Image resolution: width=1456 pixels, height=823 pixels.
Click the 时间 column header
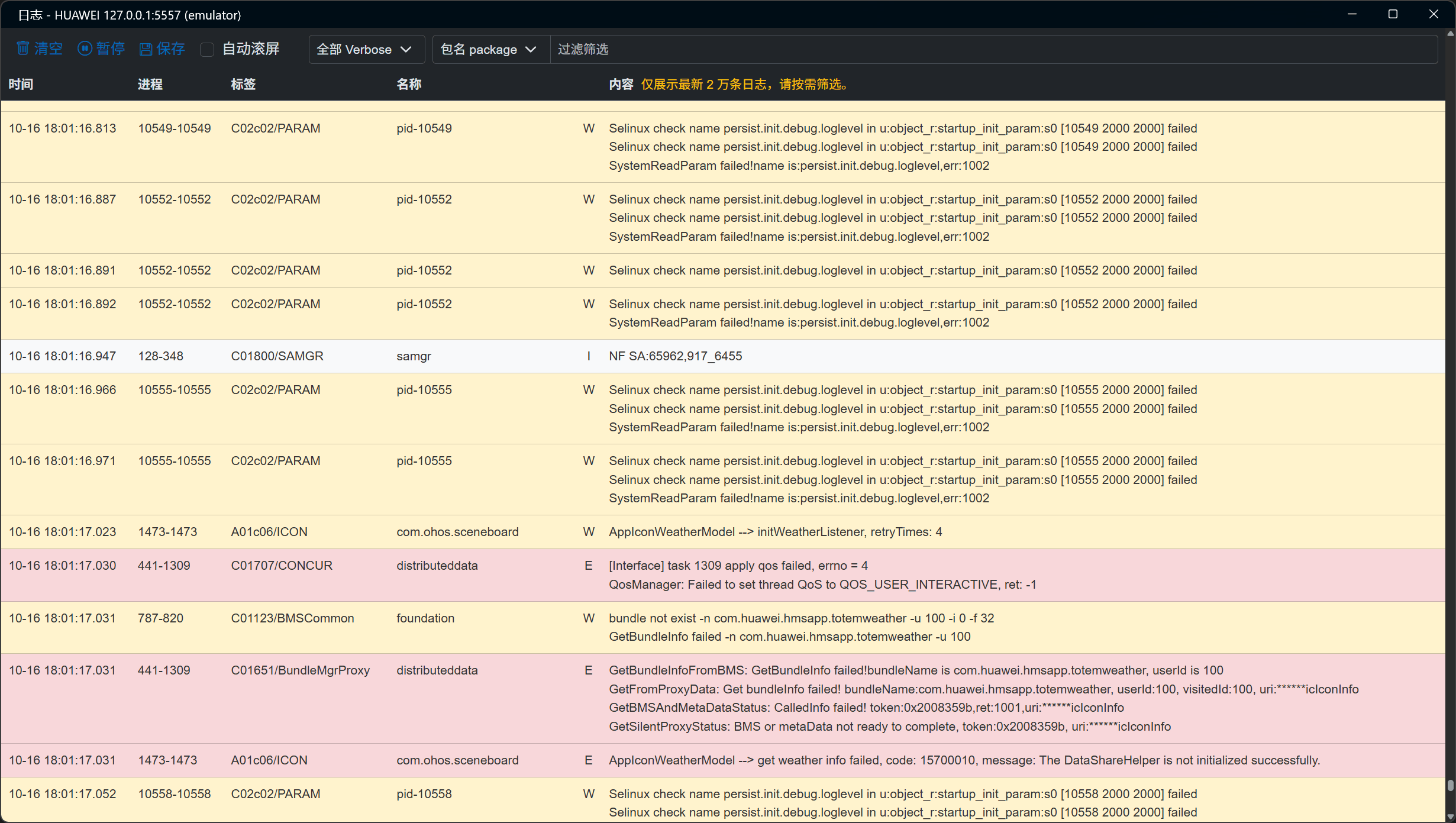pos(21,85)
